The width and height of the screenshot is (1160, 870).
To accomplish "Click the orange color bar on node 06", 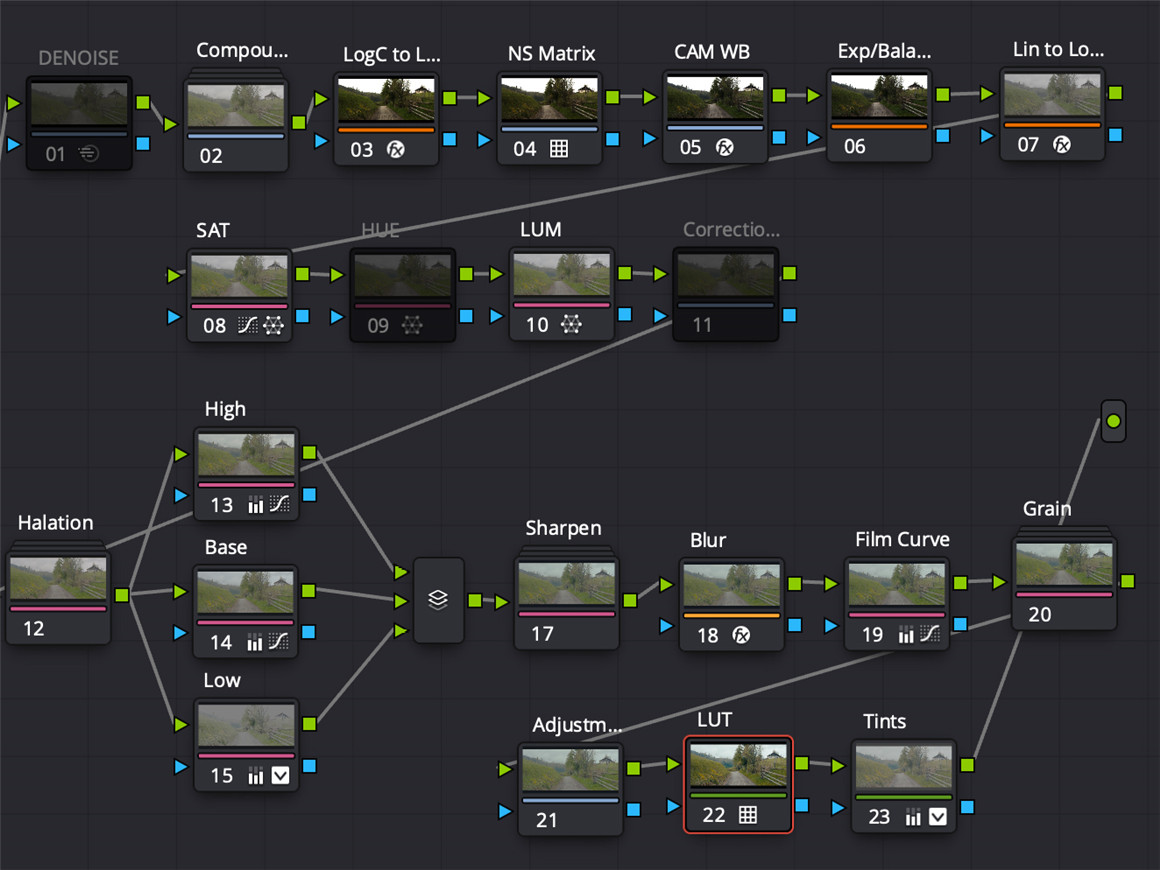I will (x=879, y=127).
